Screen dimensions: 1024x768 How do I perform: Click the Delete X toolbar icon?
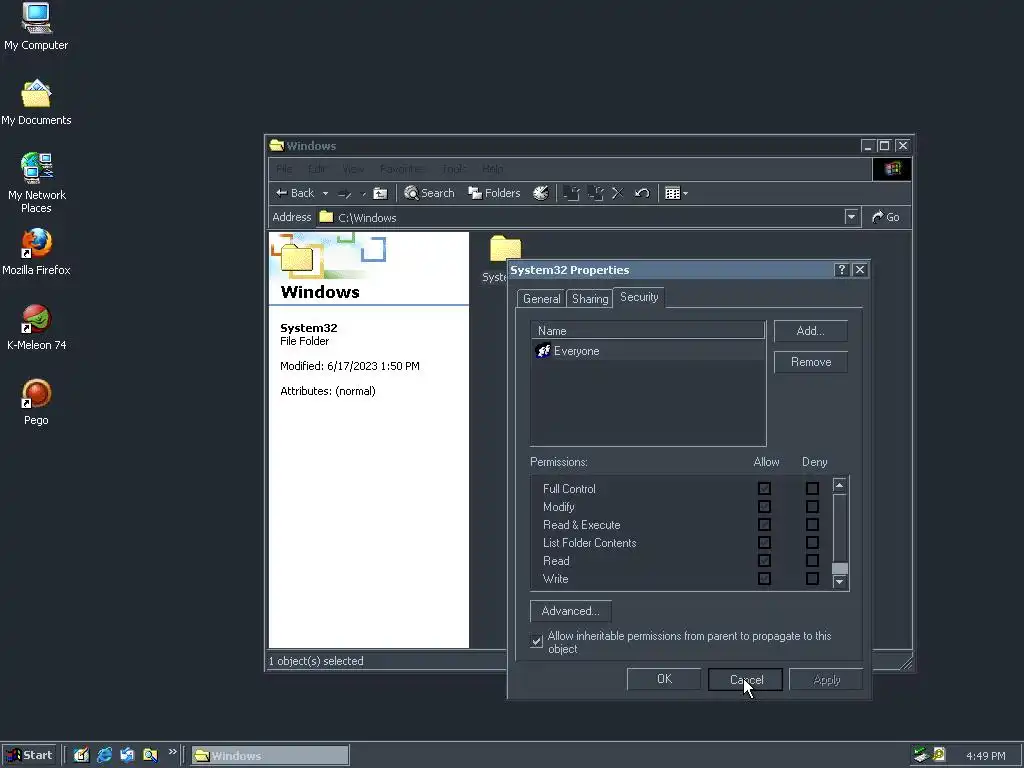point(618,193)
